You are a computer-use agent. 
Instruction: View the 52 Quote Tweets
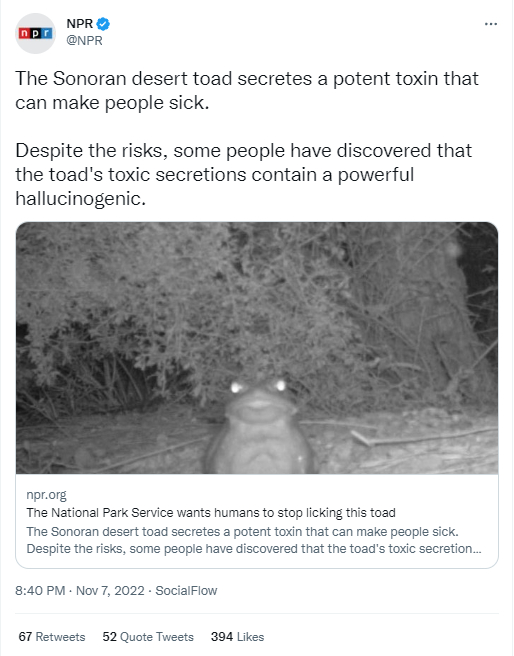148,636
